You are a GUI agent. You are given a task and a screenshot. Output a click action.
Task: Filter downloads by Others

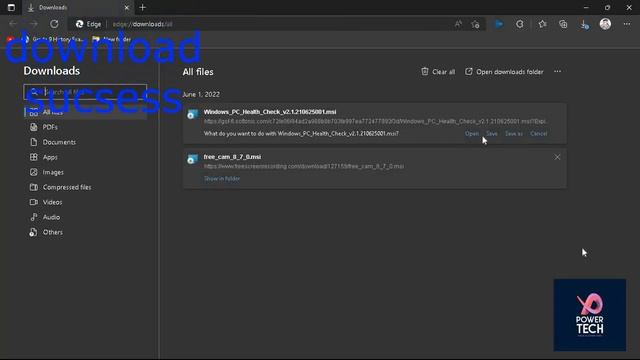click(x=53, y=232)
